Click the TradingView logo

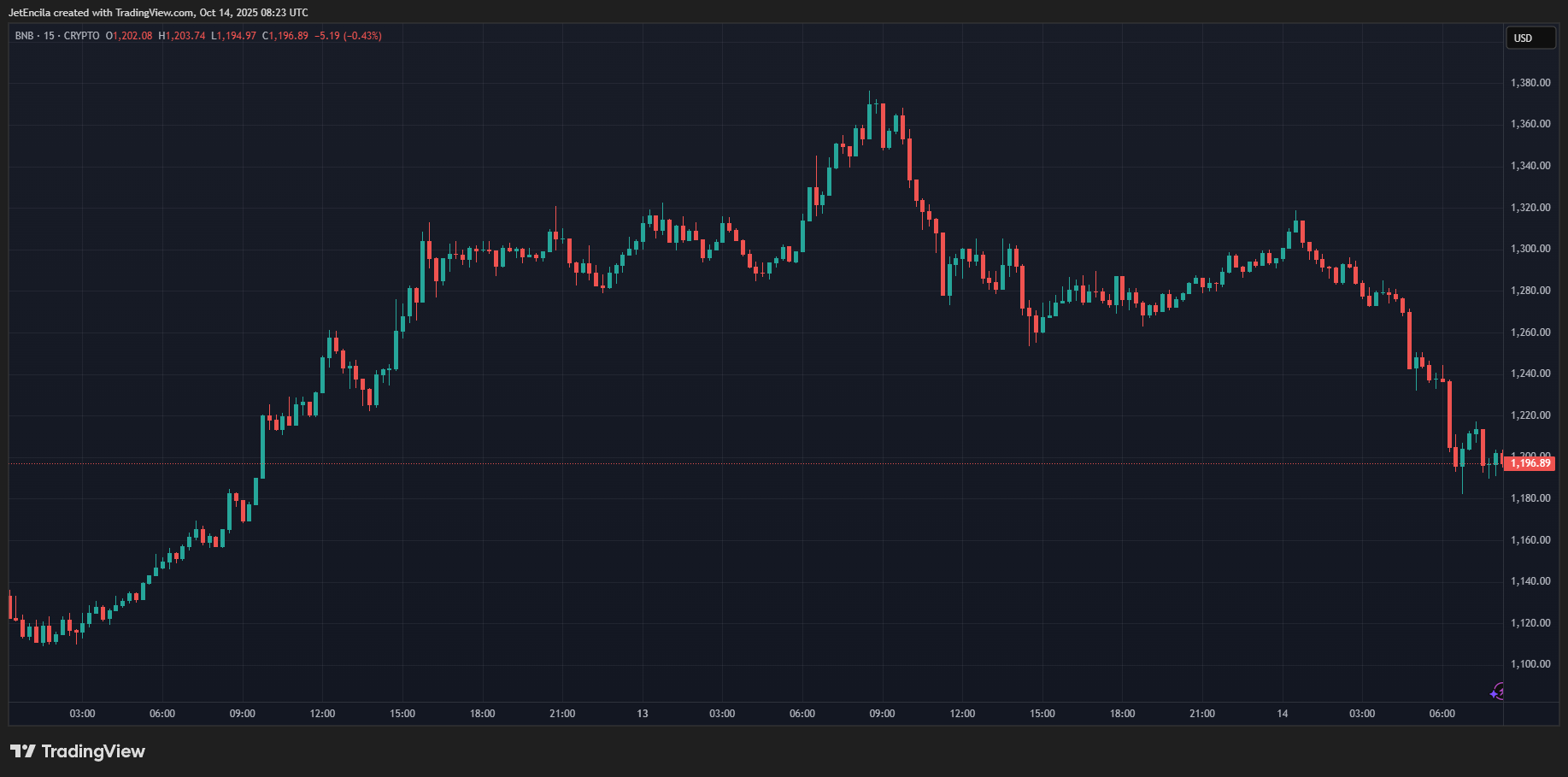78,751
